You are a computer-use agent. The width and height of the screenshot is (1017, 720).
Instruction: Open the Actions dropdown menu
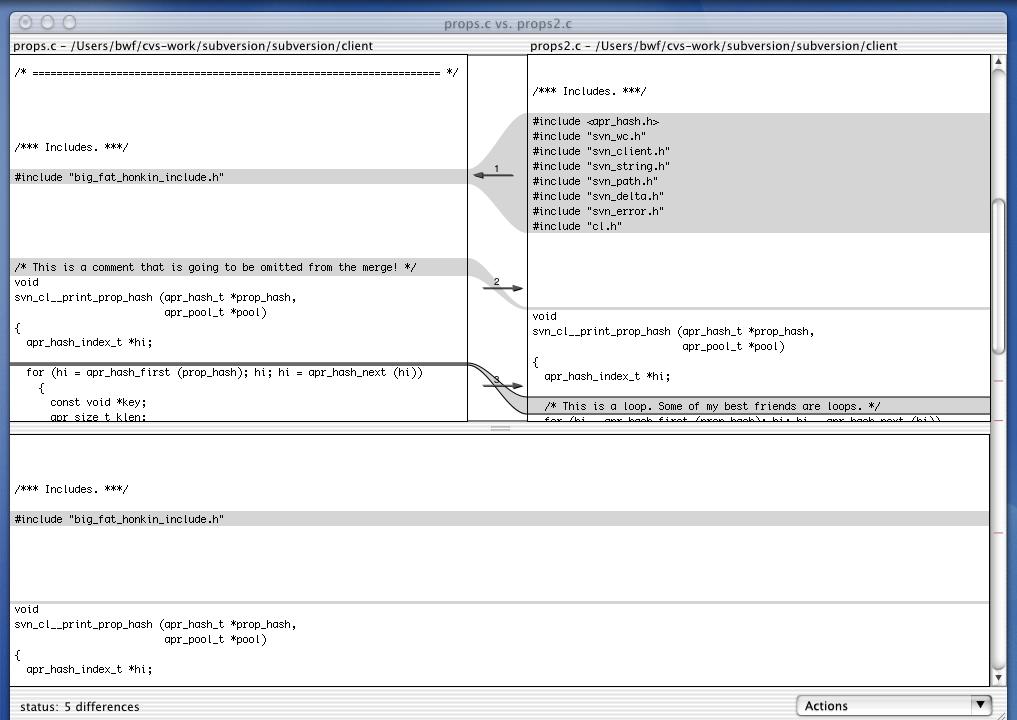895,706
